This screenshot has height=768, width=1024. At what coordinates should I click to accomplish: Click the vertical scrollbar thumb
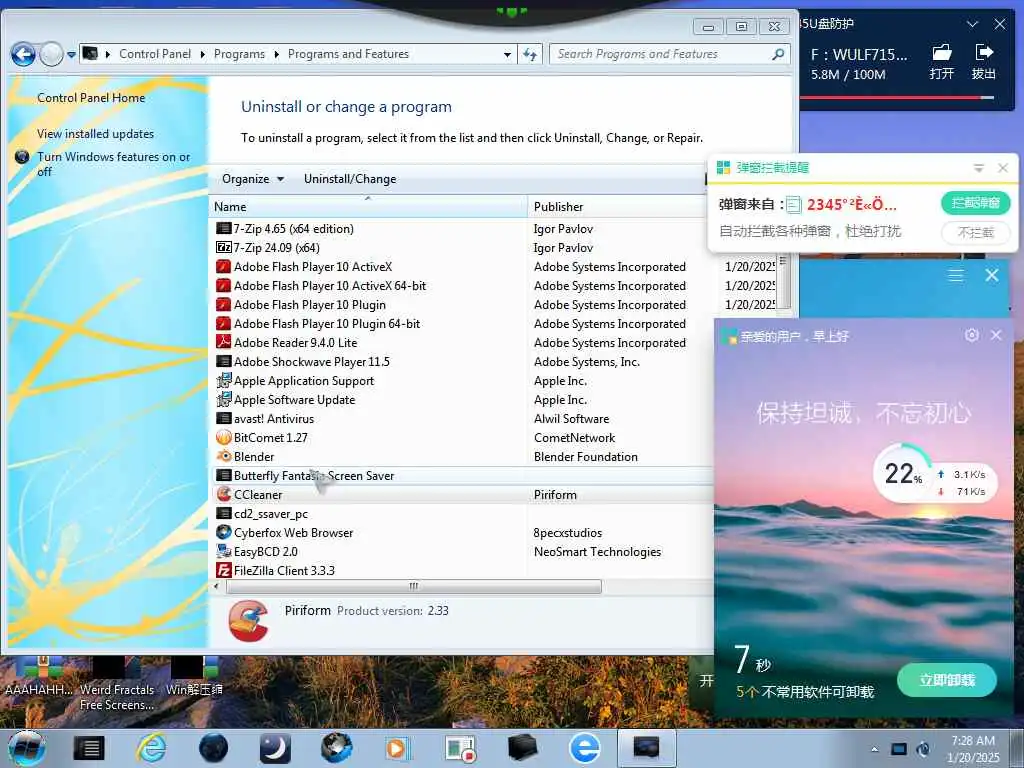(784, 281)
